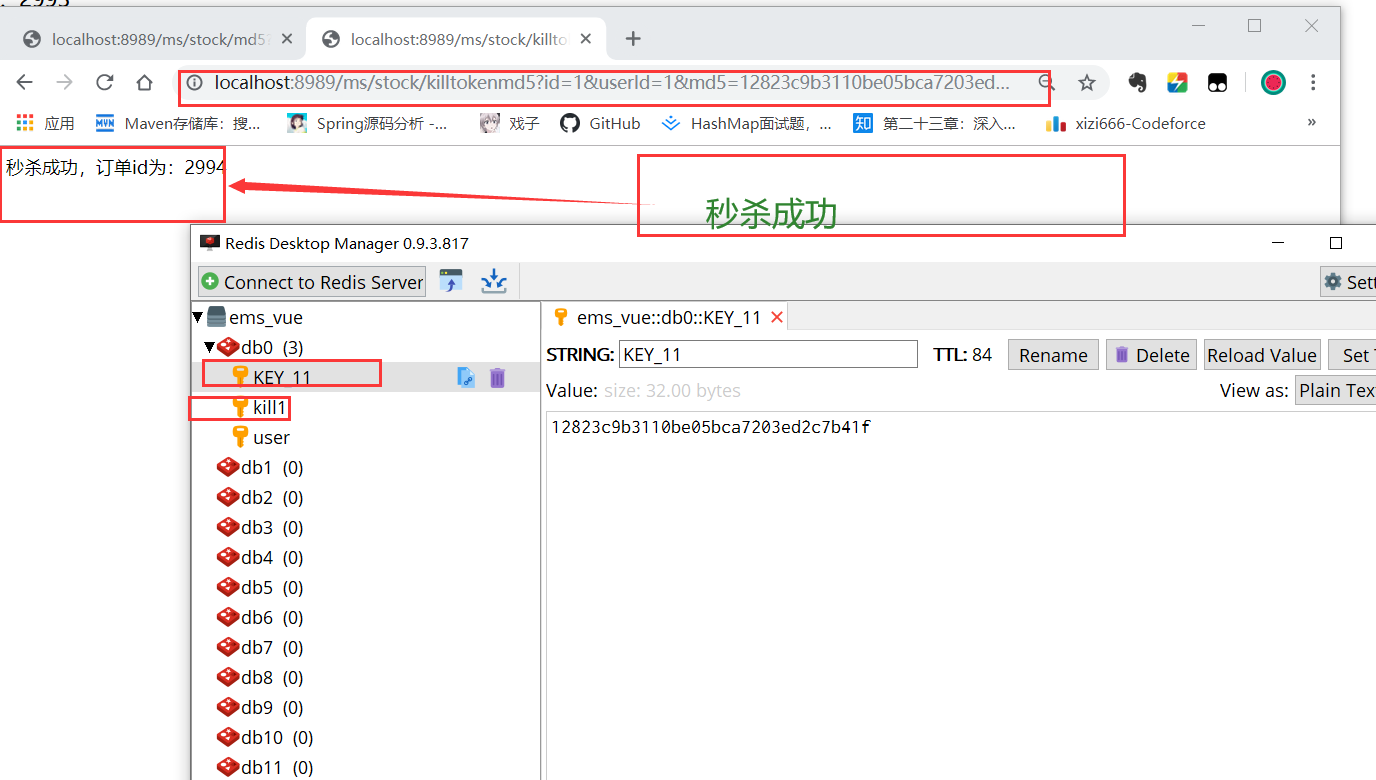Collapse the ems_vue connection
This screenshot has width=1376, height=780.
197,317
